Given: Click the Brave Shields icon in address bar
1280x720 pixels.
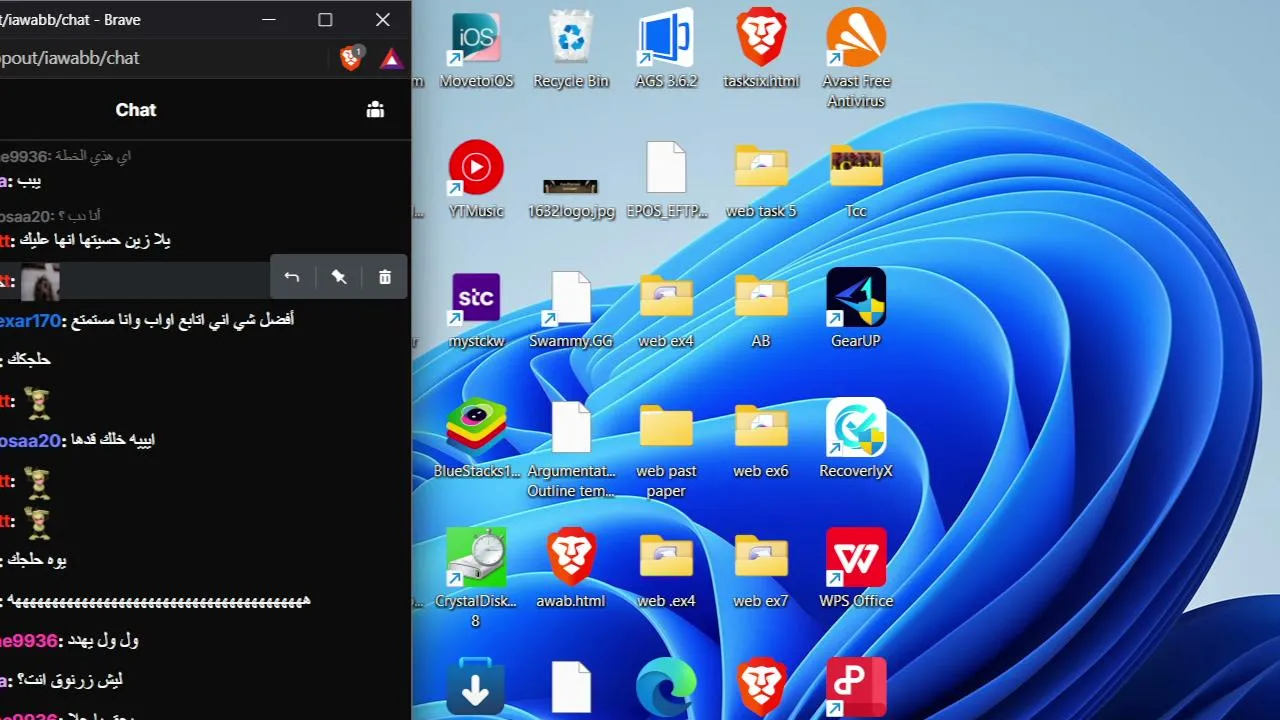Looking at the screenshot, I should coord(351,58).
